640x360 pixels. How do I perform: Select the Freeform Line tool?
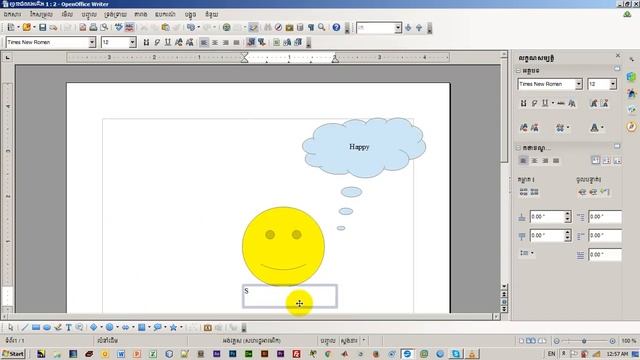(58, 327)
